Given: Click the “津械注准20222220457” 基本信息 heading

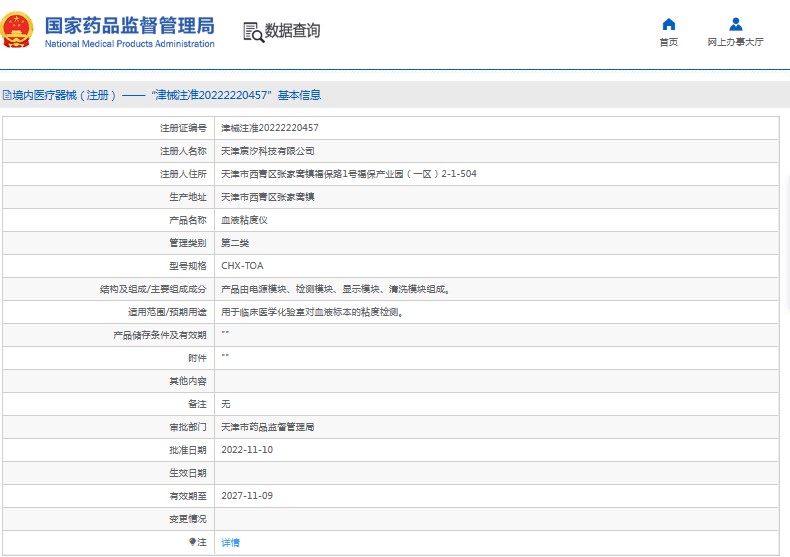Looking at the screenshot, I should 236,95.
